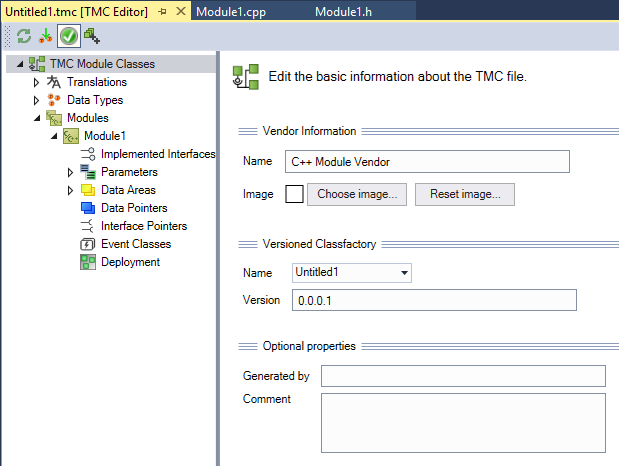
Task: Click the TMC Module Classes tree icon
Action: 37,64
